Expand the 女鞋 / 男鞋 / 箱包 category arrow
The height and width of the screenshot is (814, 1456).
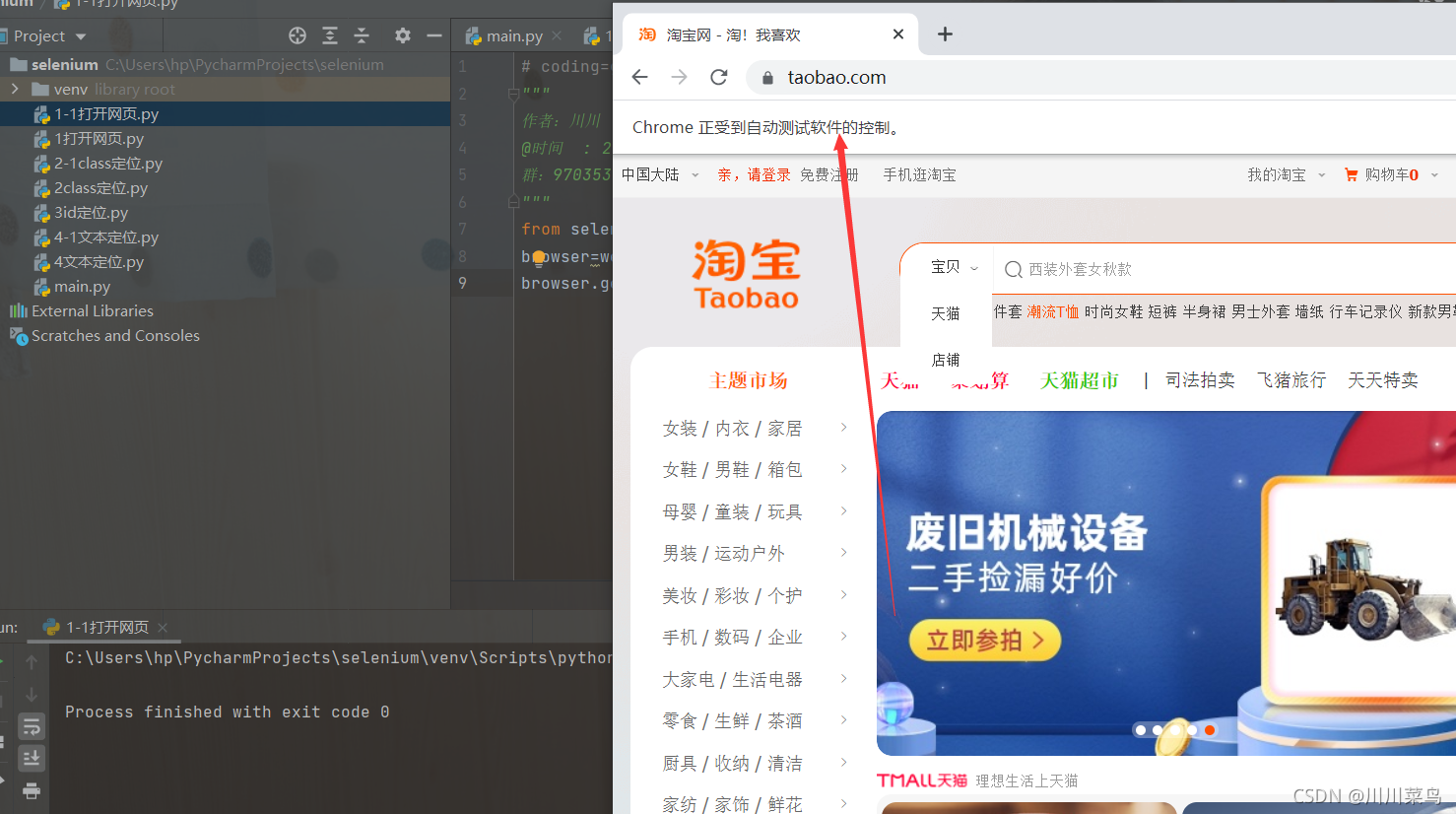tap(844, 468)
